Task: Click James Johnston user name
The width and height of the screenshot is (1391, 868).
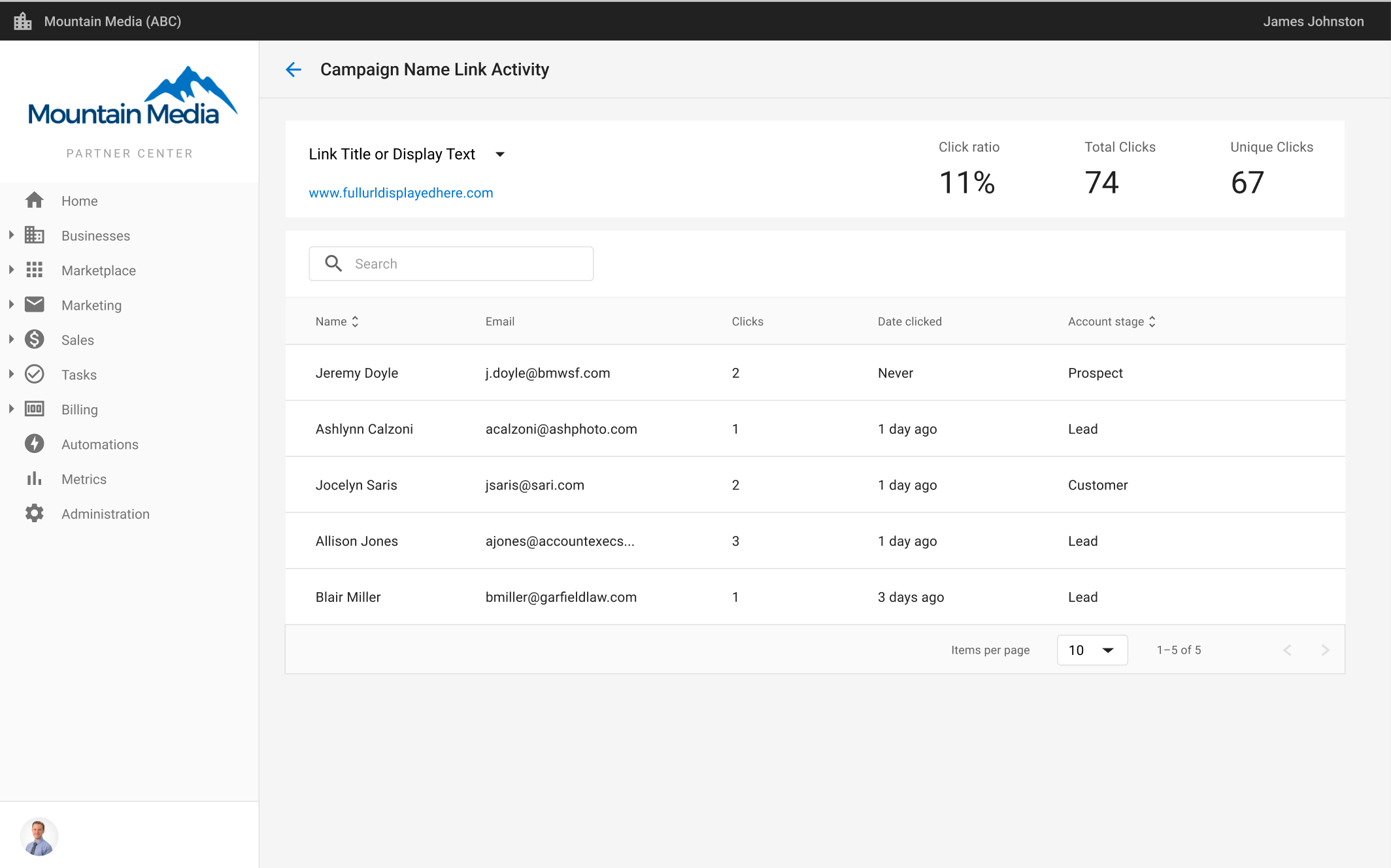Action: (x=1313, y=22)
